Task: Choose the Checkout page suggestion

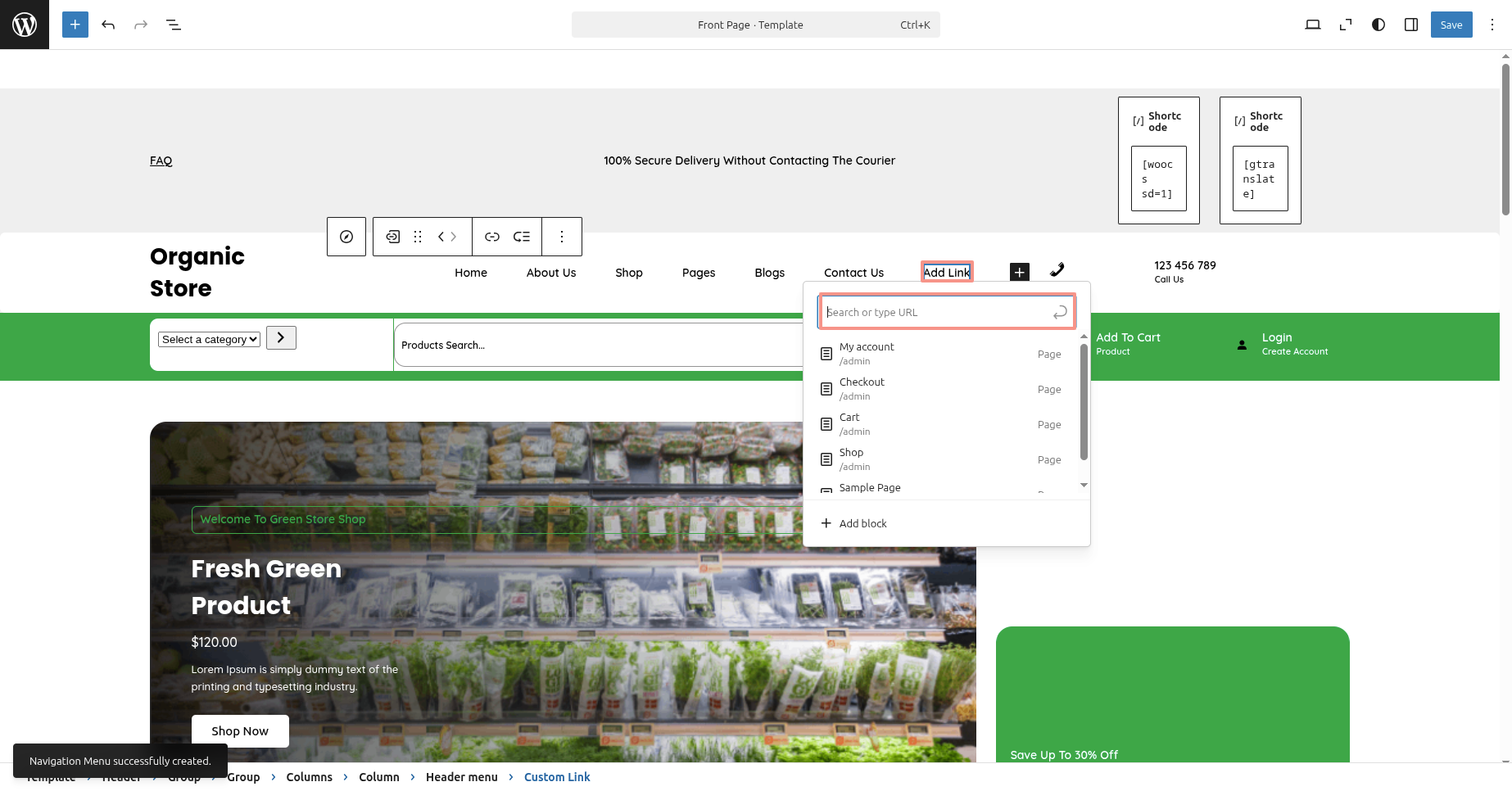Action: [942, 389]
